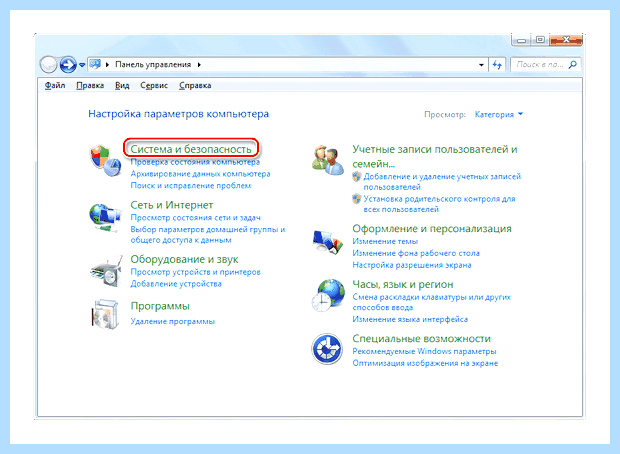Click Проверка состояния компьютера link

point(195,162)
